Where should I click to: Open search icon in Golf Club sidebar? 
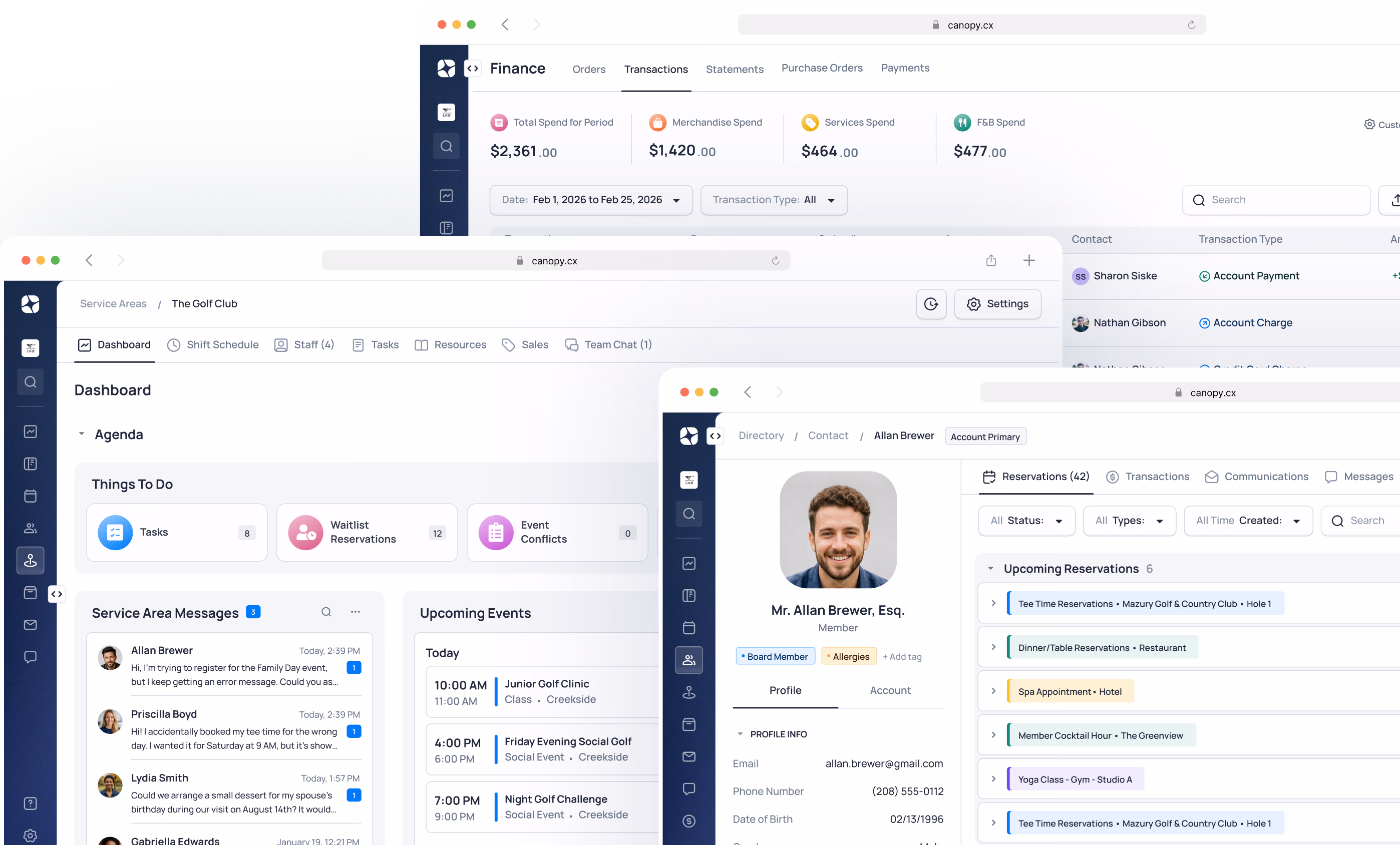tap(30, 381)
